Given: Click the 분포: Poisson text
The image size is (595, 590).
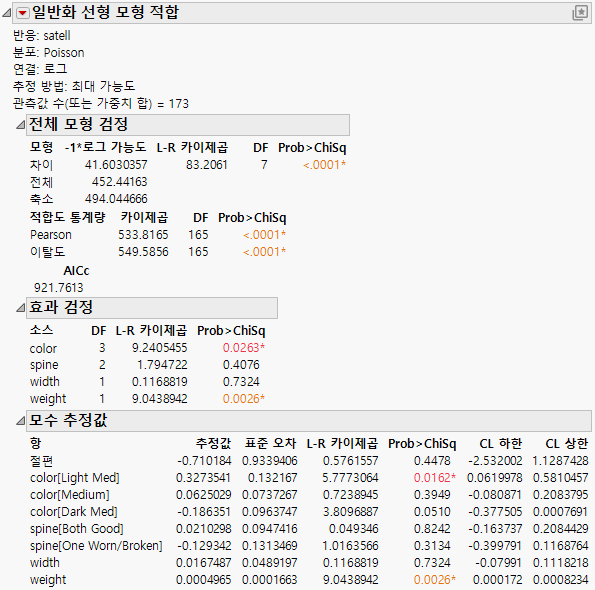Looking at the screenshot, I should [x=49, y=52].
